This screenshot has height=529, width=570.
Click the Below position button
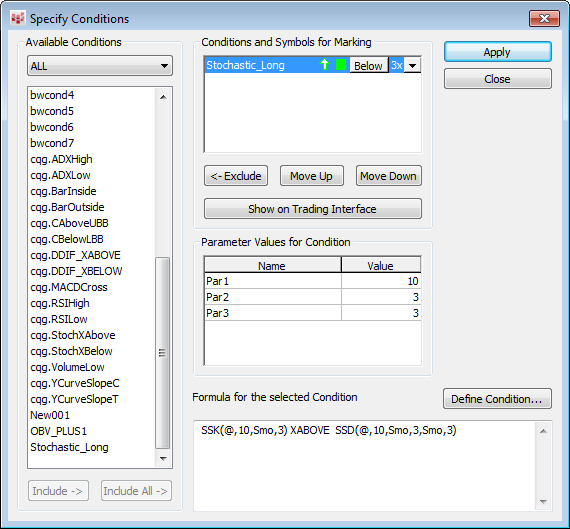[x=369, y=66]
